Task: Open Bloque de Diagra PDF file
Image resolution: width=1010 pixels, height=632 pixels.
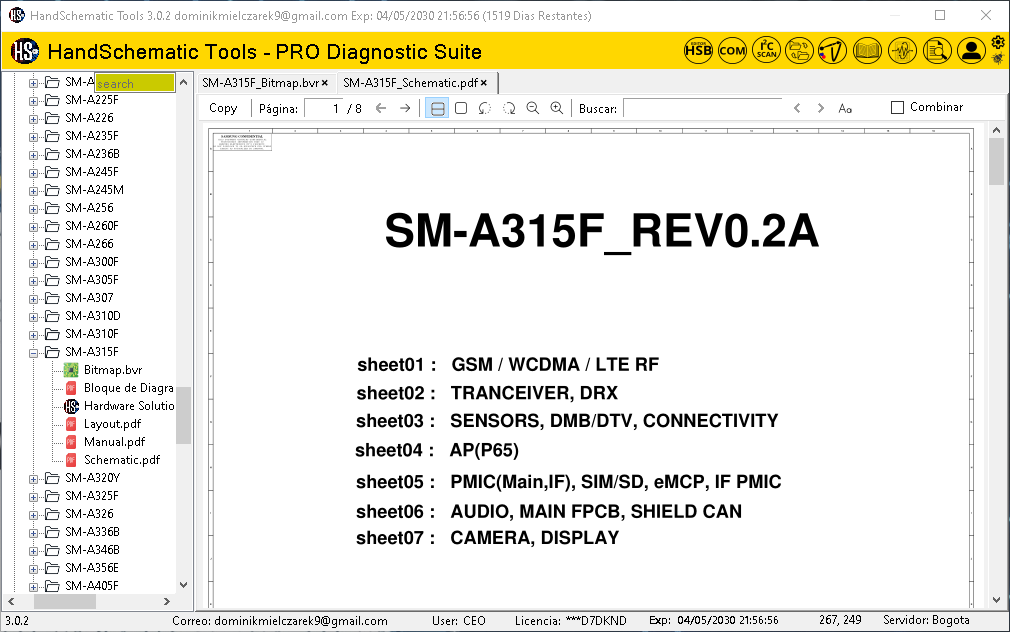Action: pyautogui.click(x=129, y=388)
